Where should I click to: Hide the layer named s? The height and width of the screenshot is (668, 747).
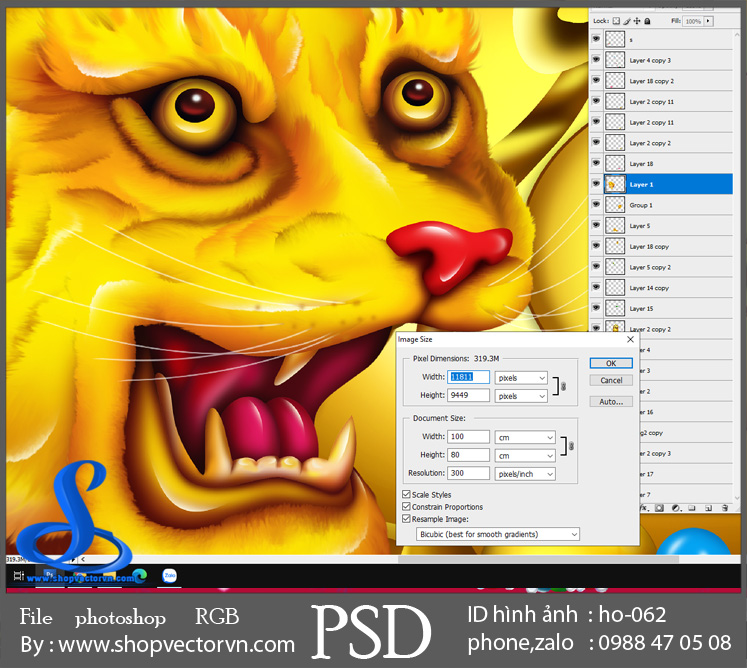tap(596, 39)
